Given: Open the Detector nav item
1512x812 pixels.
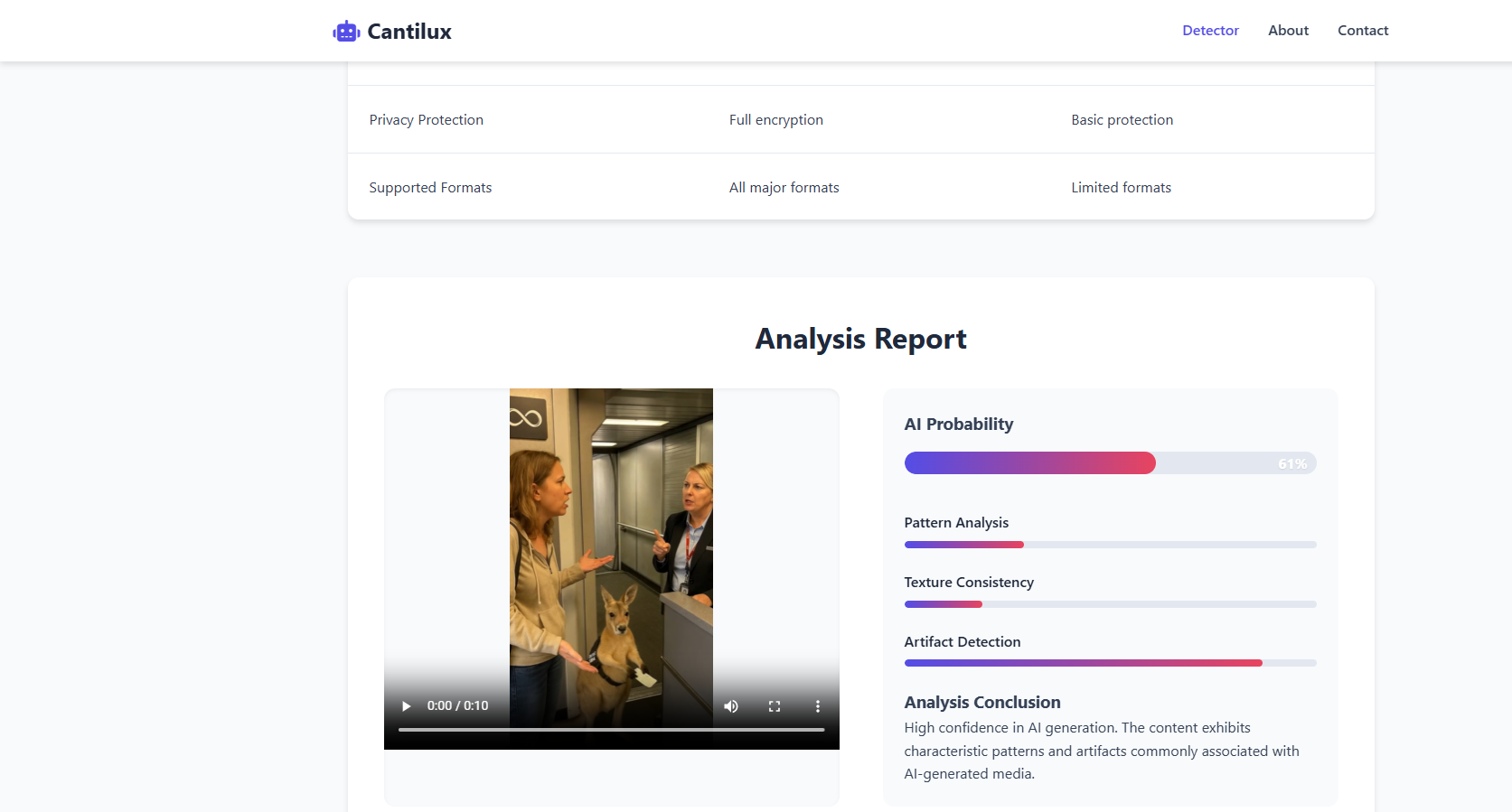Looking at the screenshot, I should tap(1210, 31).
